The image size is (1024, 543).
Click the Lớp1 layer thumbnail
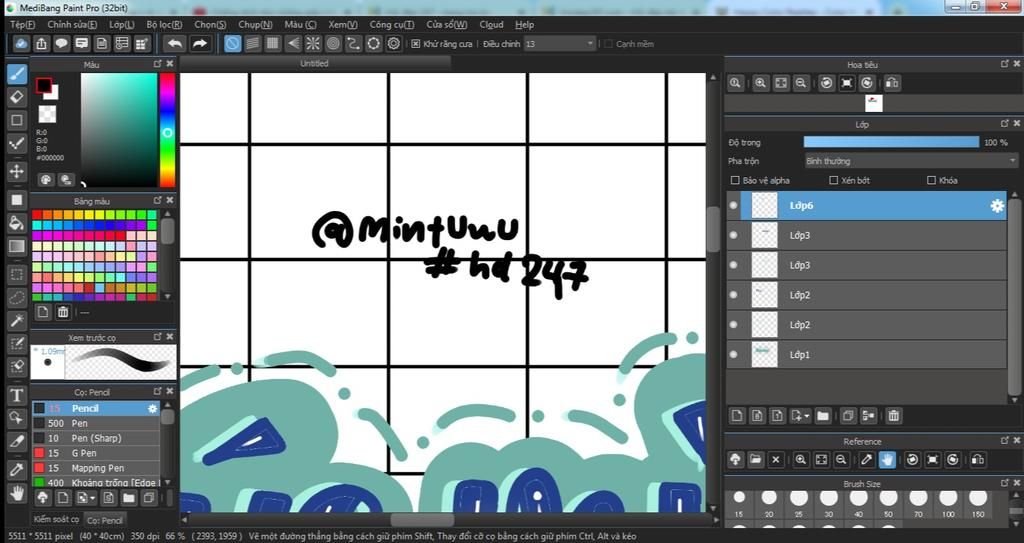click(764, 354)
